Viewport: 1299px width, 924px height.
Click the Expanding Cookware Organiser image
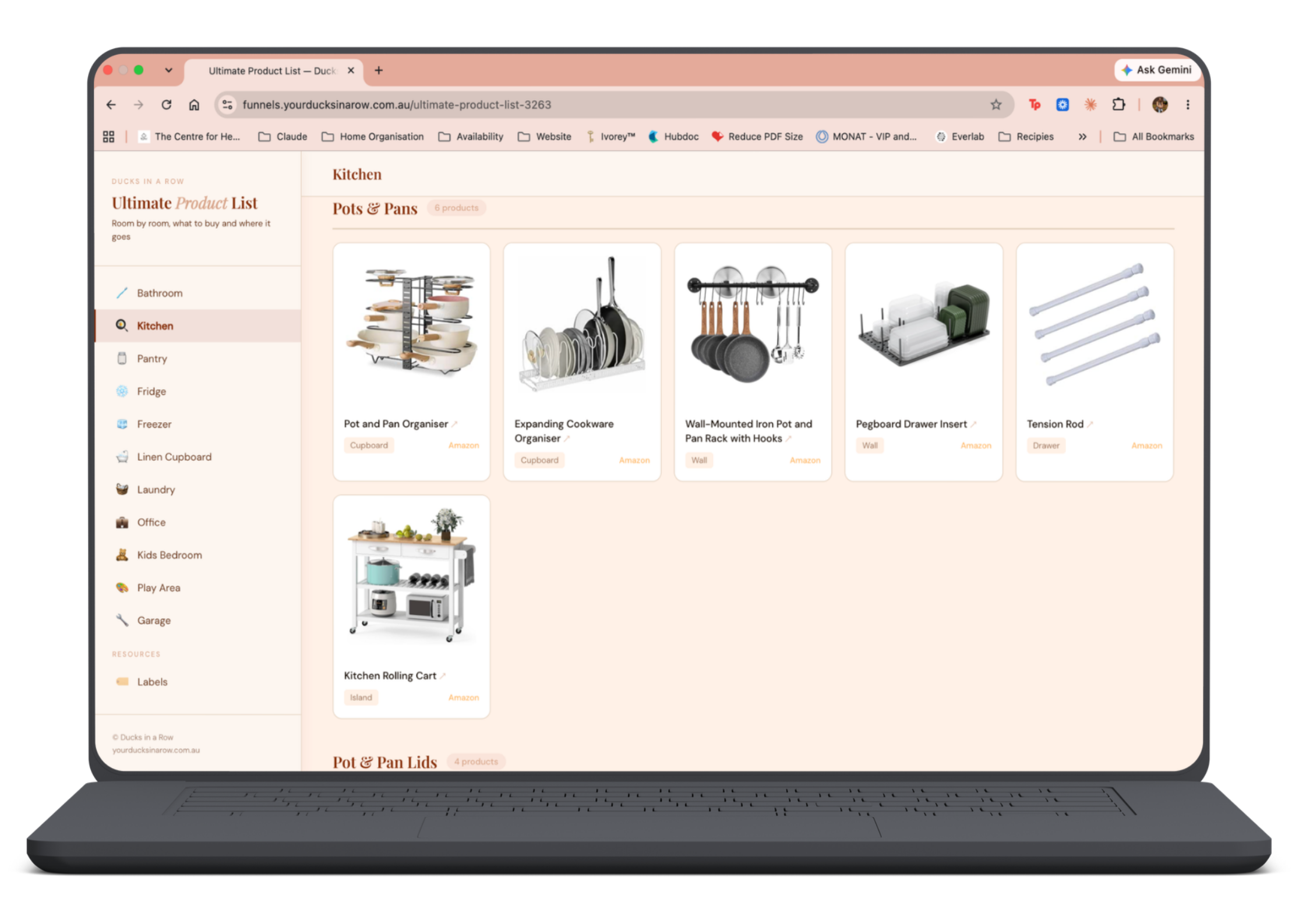tap(582, 324)
